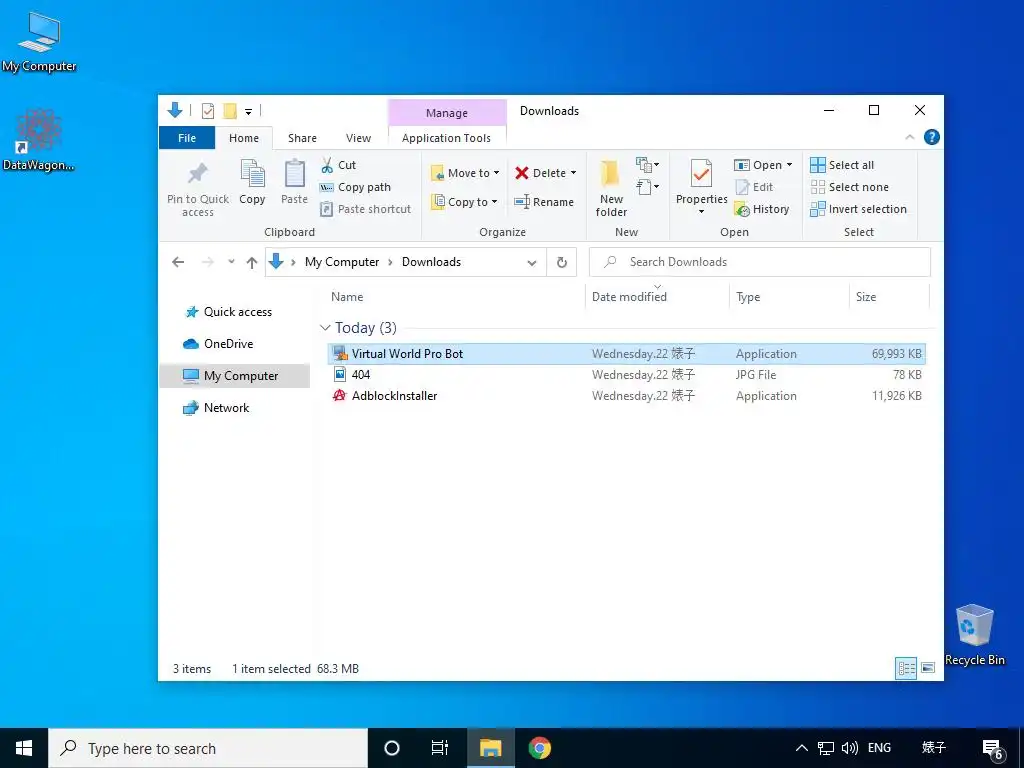Screen dimensions: 1024x768
Task: Open the Copy to dropdown
Action: coord(464,202)
